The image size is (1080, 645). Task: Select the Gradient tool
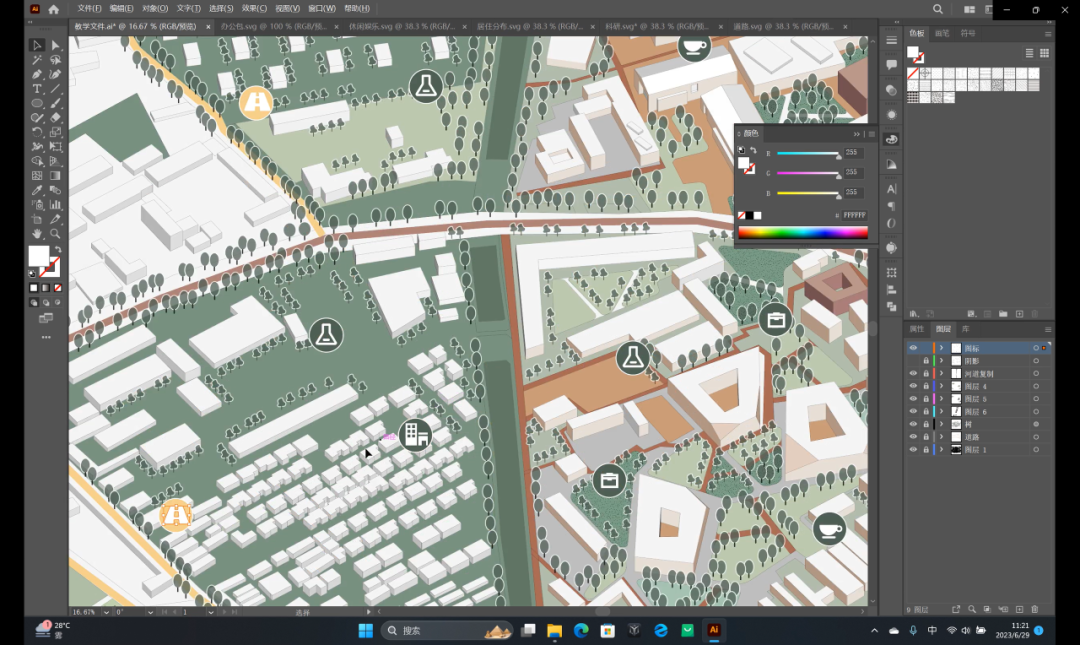56,176
